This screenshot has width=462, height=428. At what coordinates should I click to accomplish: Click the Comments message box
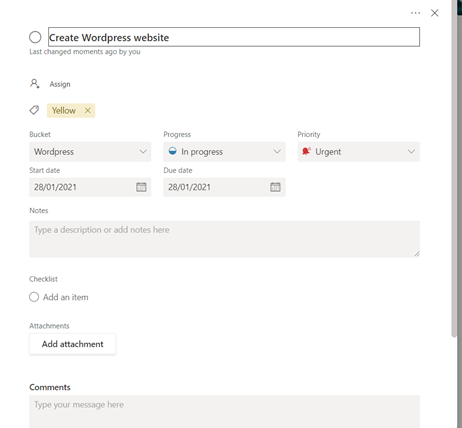(224, 411)
